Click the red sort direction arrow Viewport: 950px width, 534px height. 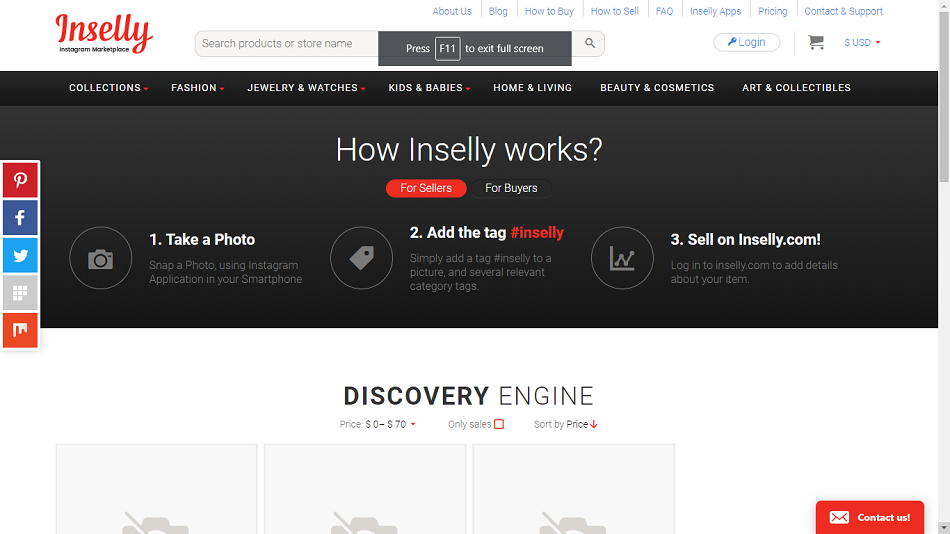pos(594,424)
